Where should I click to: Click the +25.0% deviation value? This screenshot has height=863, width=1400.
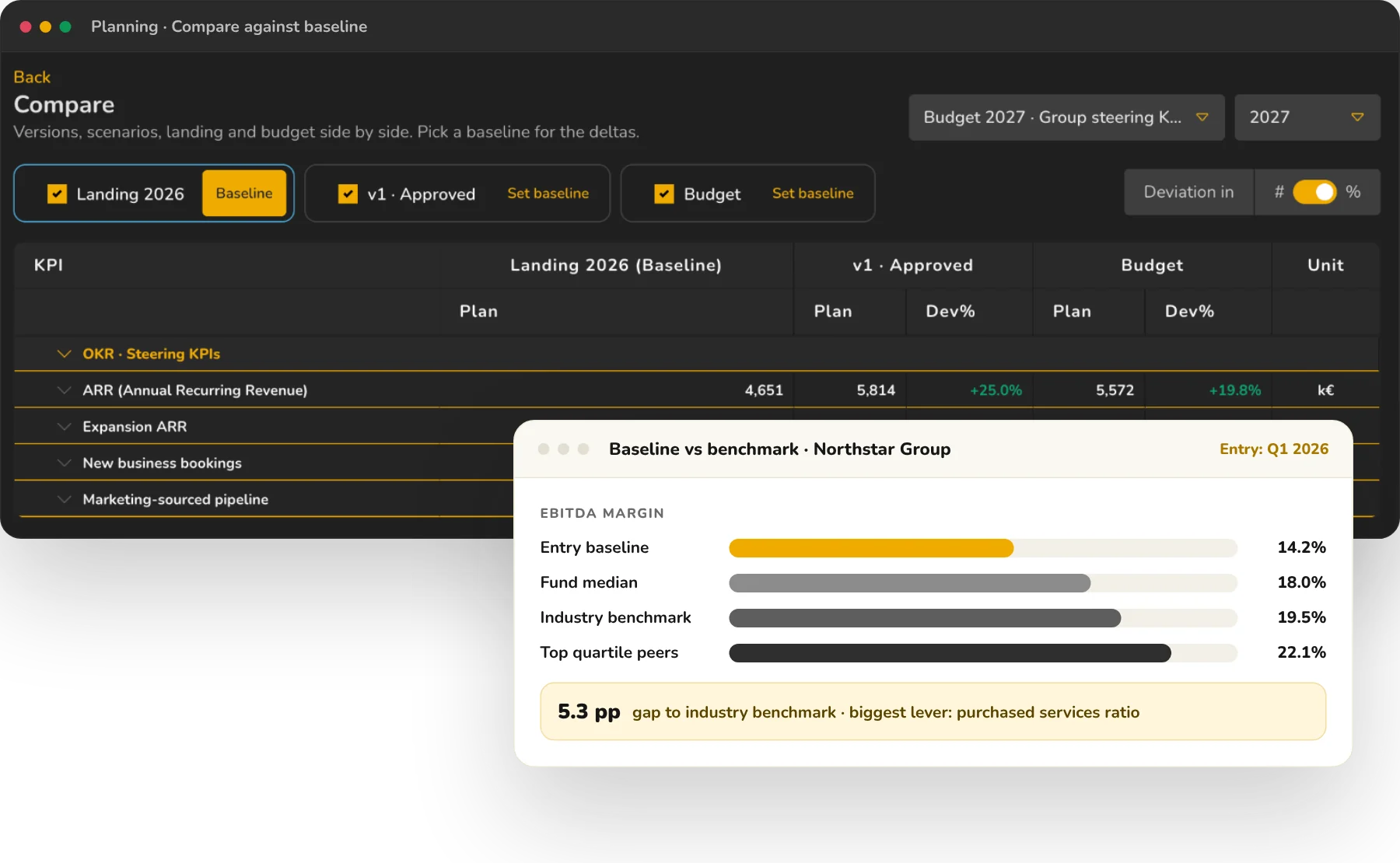point(996,390)
